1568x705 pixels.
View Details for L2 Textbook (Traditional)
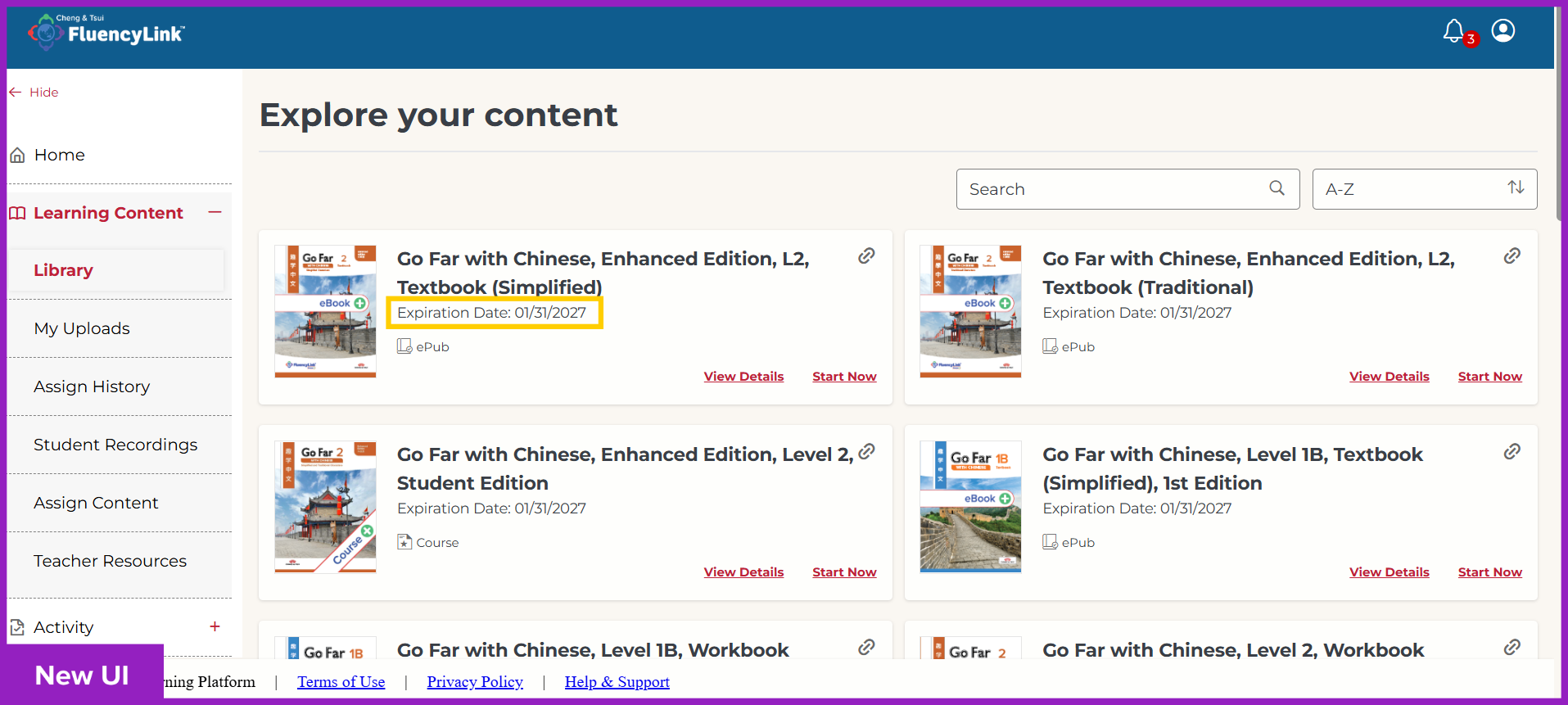(1389, 377)
